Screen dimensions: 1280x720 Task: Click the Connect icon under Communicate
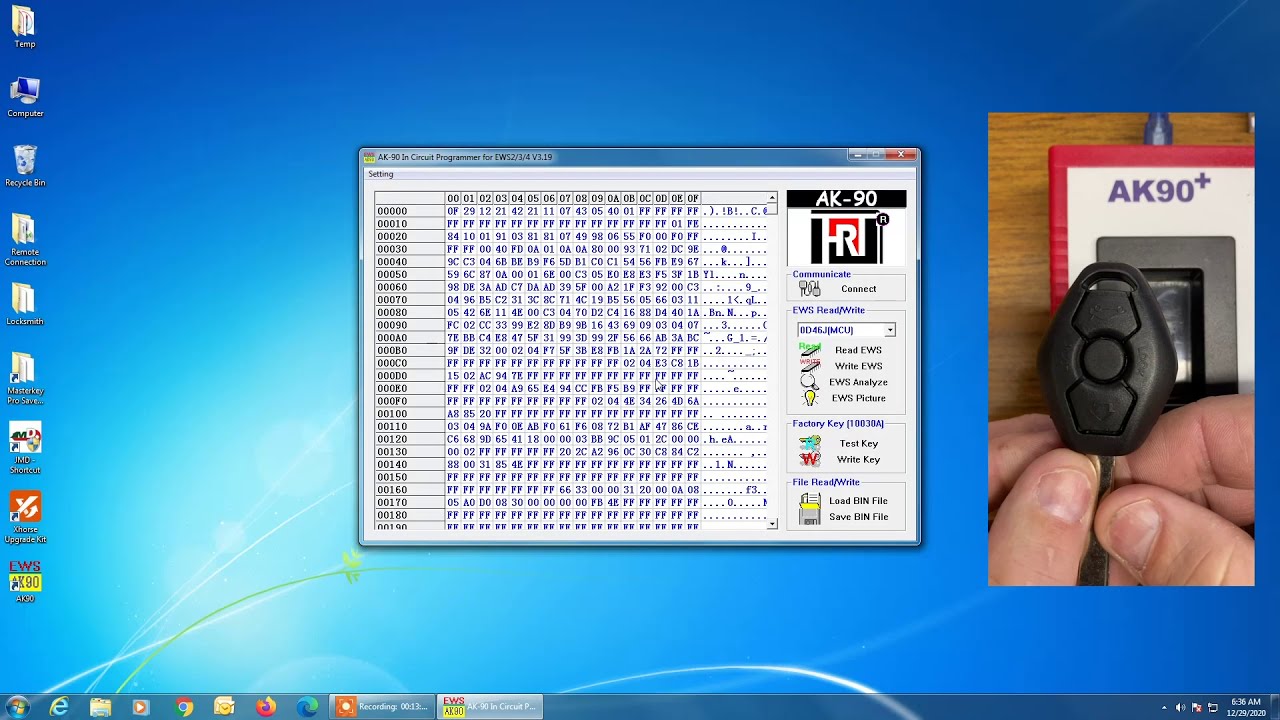(810, 289)
